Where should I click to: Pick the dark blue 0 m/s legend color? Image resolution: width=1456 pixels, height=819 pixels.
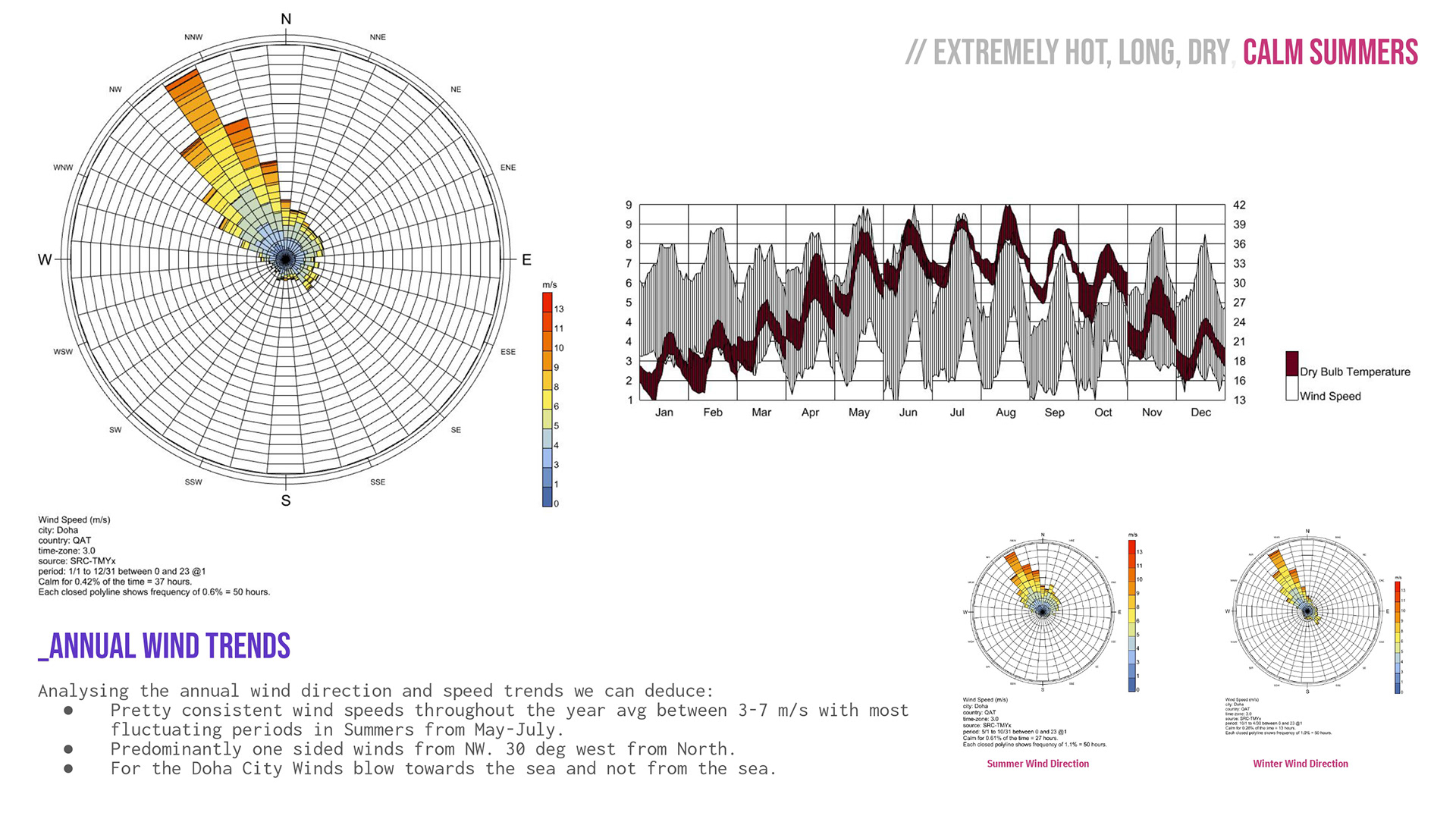tap(547, 497)
